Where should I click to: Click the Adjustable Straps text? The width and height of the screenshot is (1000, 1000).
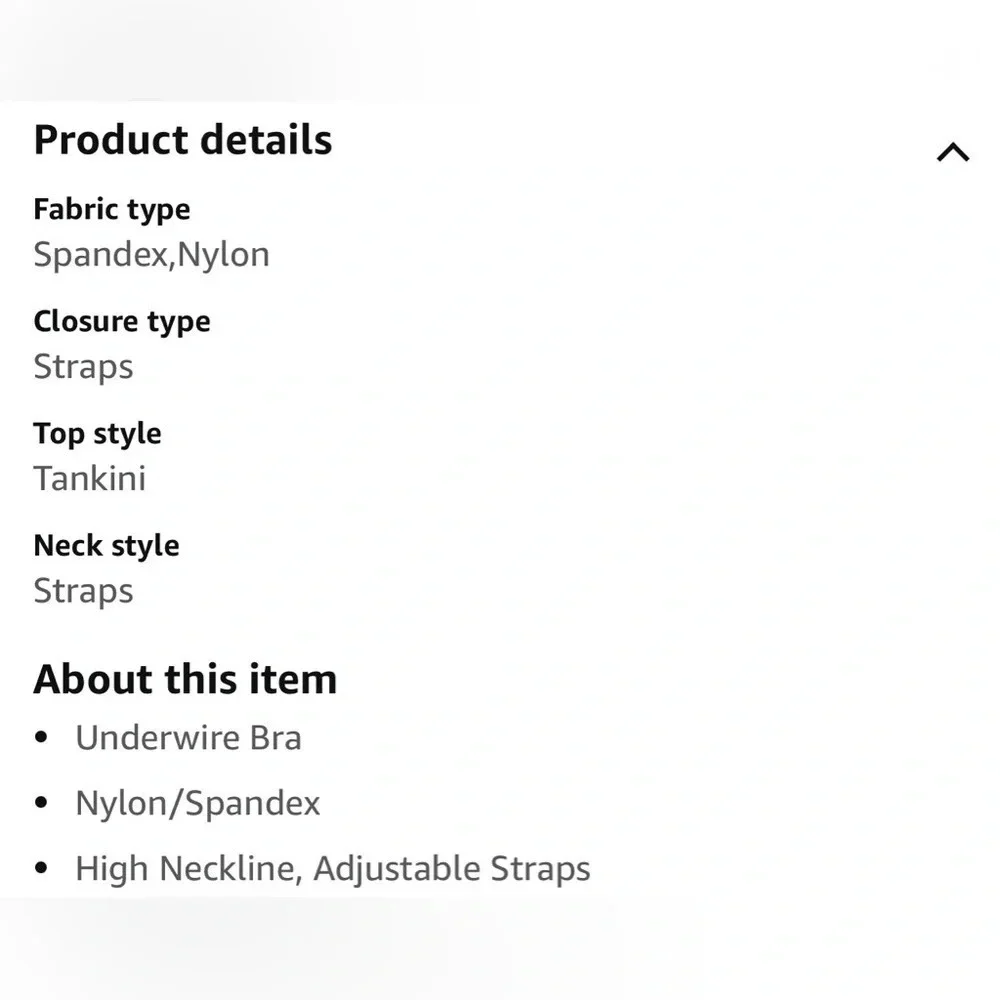tap(452, 869)
